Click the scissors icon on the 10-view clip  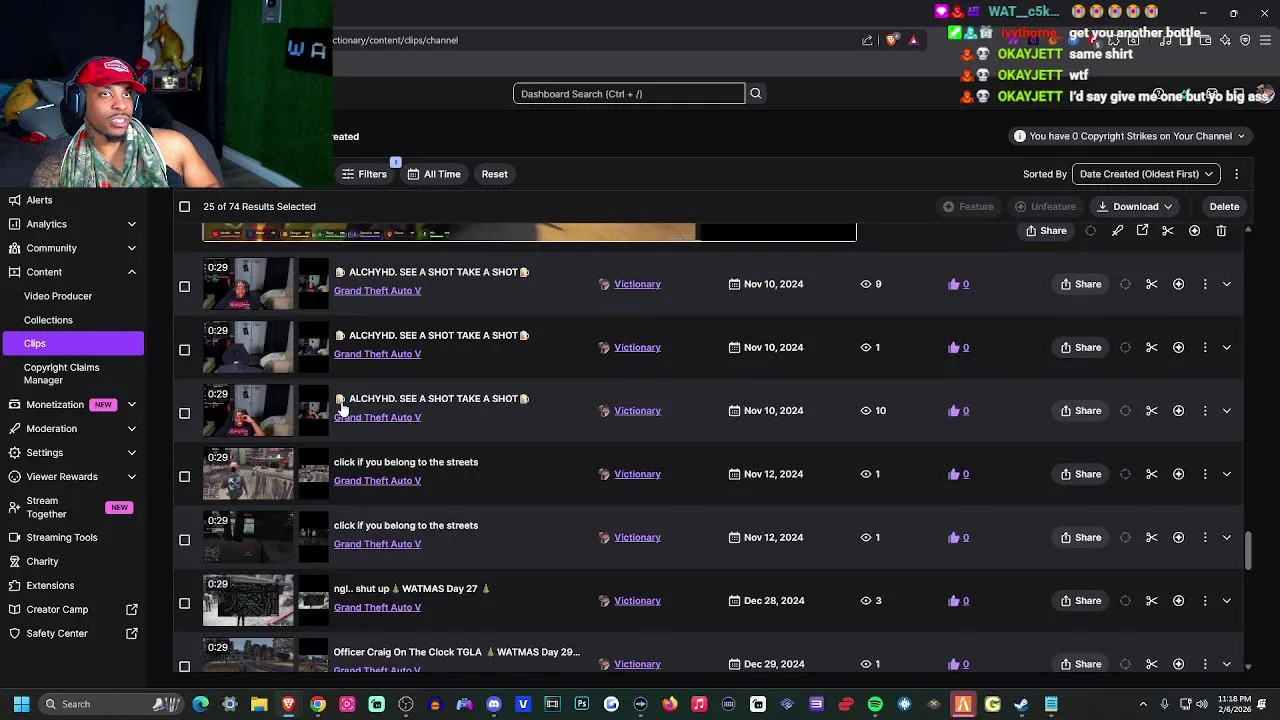[x=1152, y=411]
